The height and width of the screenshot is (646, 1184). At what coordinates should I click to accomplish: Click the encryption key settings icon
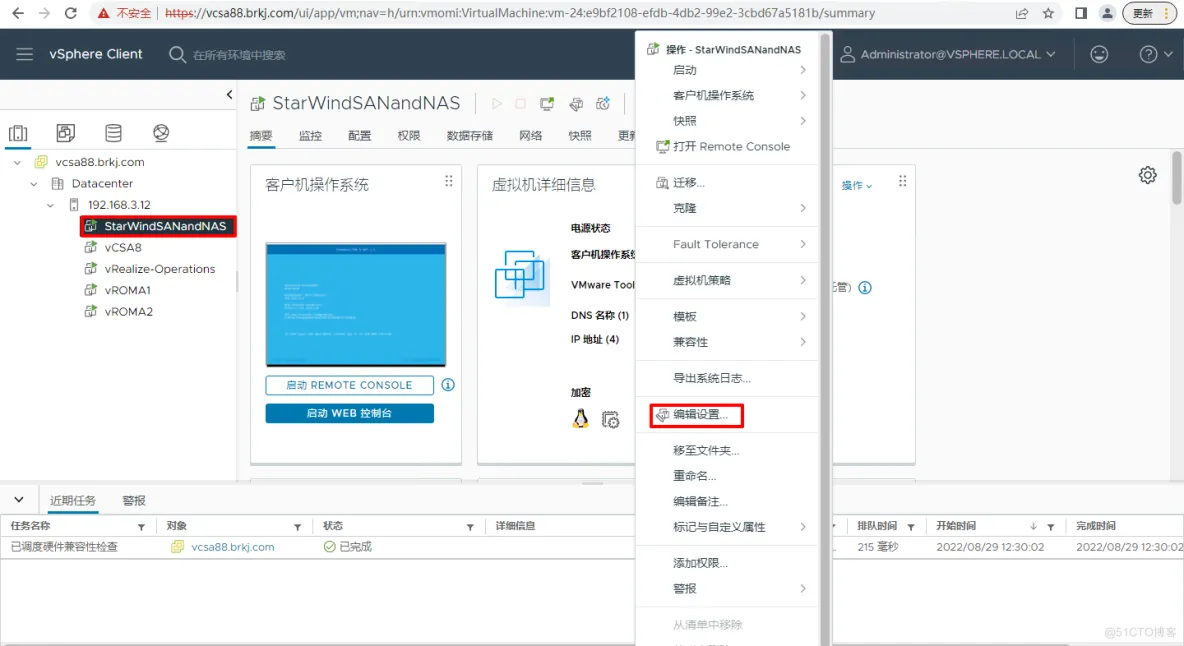click(610, 420)
